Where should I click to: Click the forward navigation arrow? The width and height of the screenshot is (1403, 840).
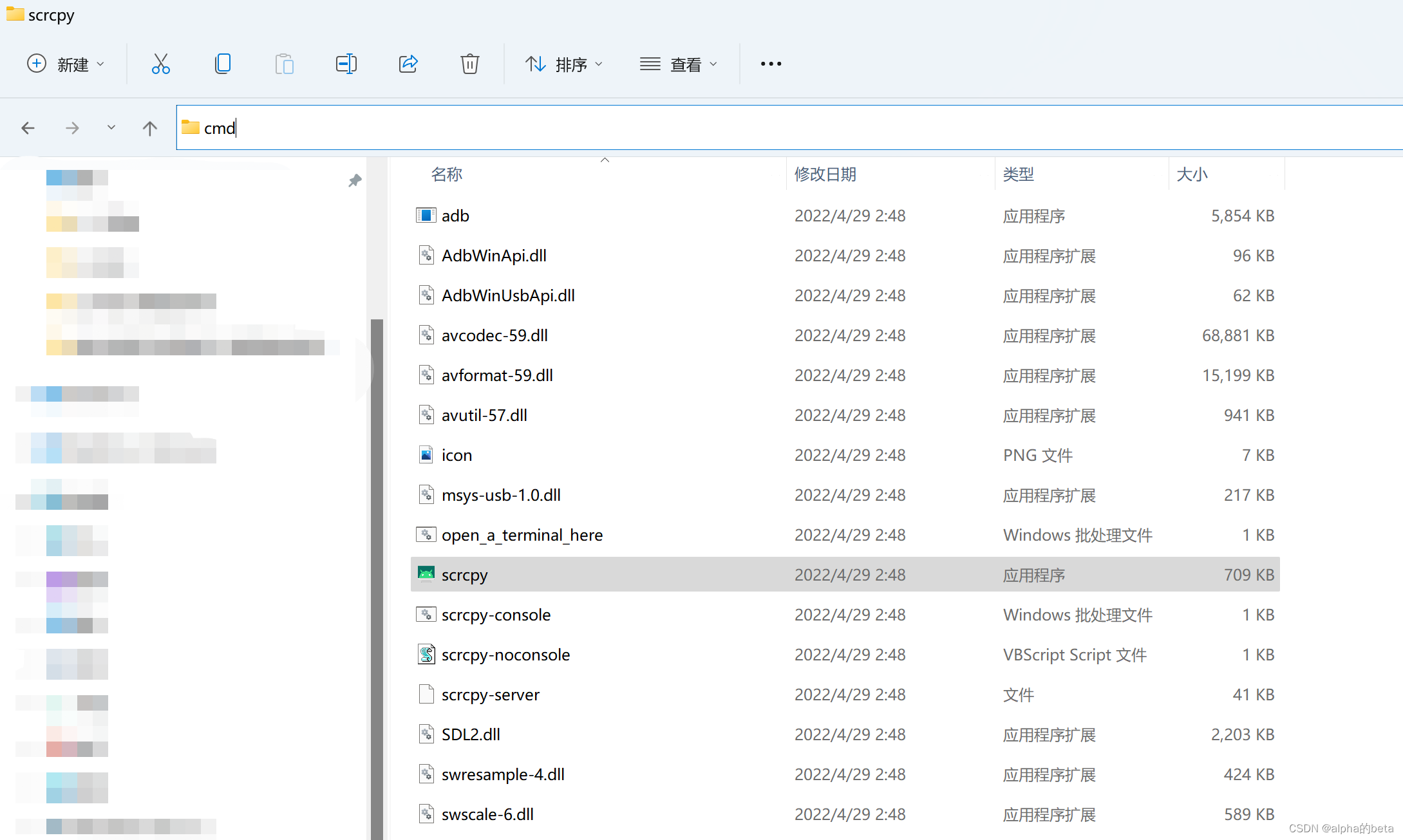72,127
